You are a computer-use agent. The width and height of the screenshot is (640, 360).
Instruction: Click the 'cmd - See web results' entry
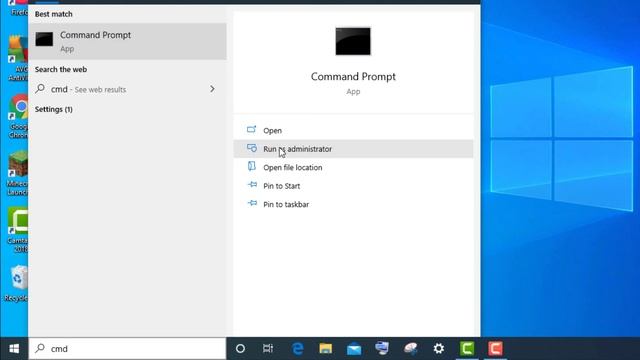pyautogui.click(x=127, y=89)
